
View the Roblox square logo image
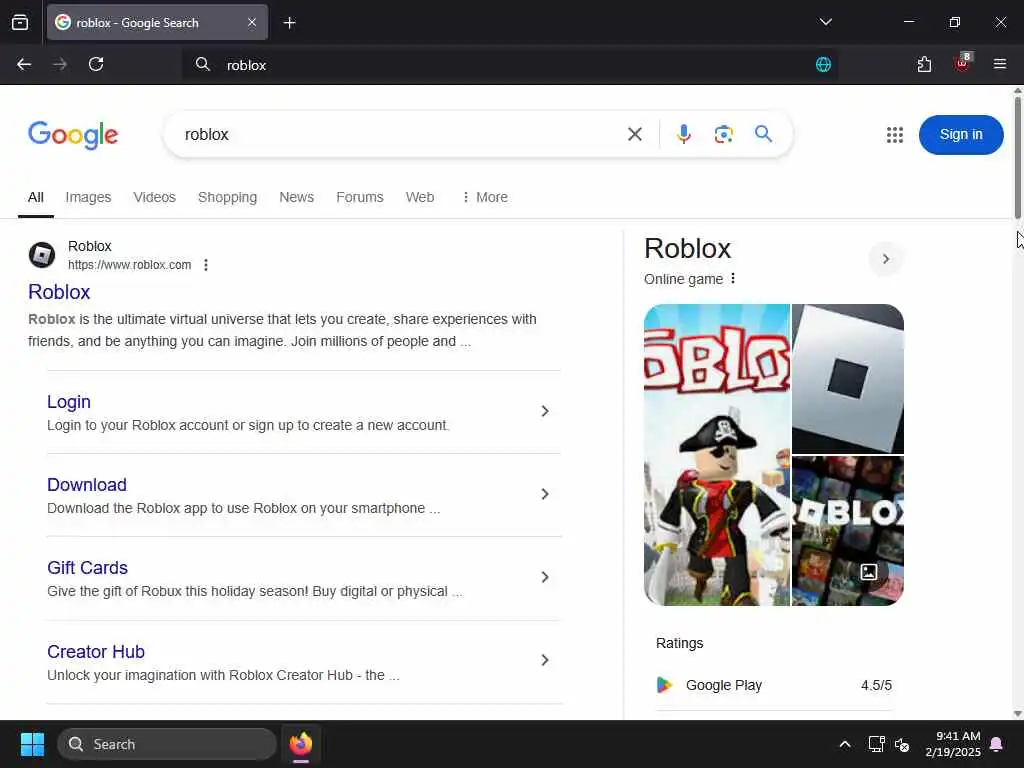click(x=848, y=379)
